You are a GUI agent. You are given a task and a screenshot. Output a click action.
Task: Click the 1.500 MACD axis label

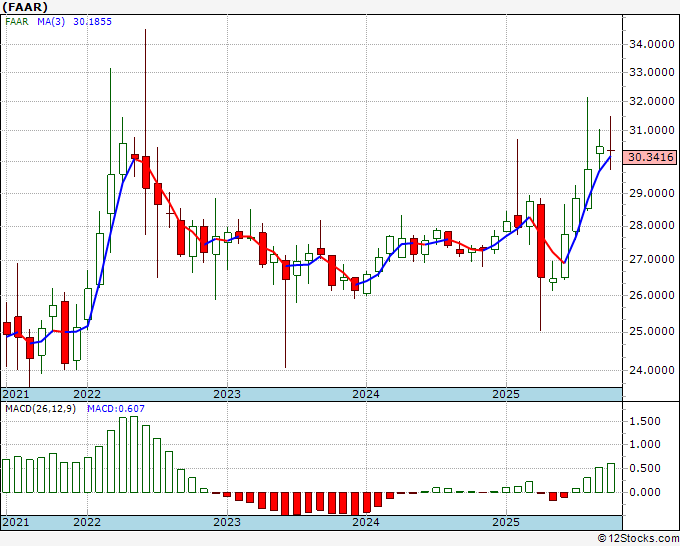(x=646, y=421)
